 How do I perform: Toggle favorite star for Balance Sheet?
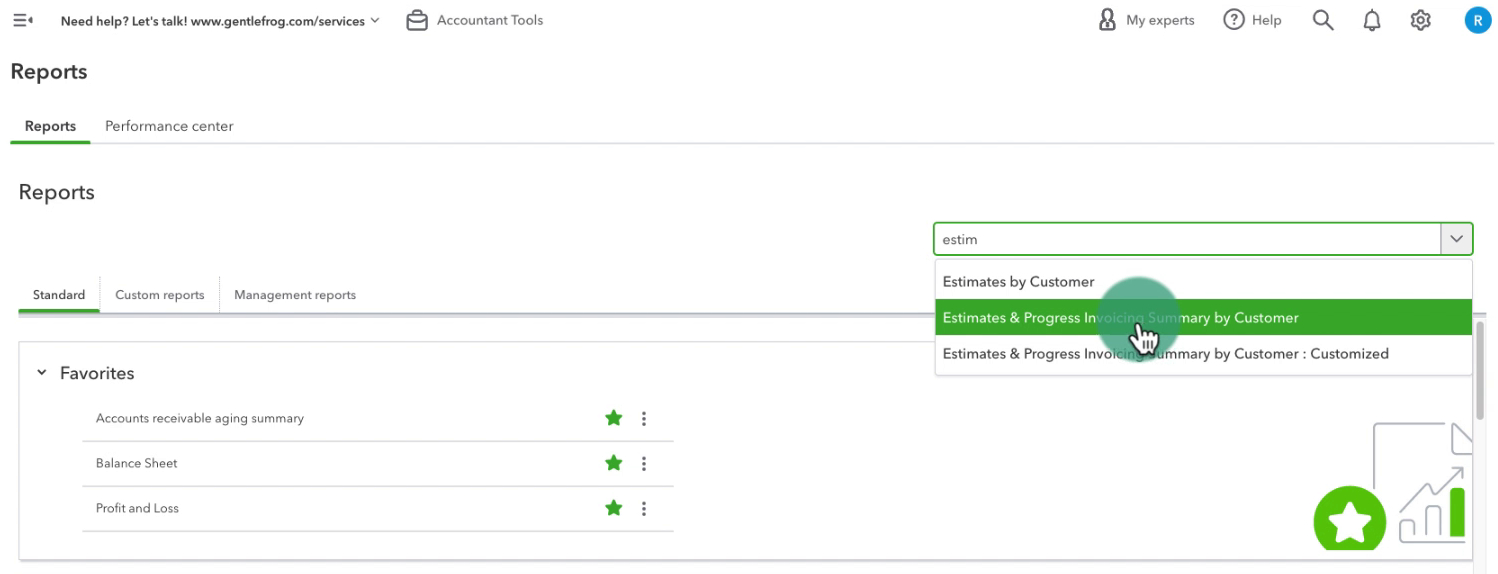pos(614,463)
